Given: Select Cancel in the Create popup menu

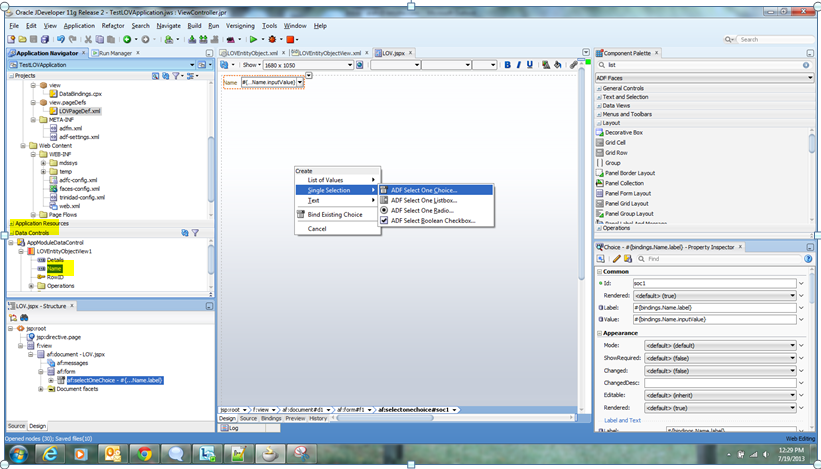Looking at the screenshot, I should [338, 229].
